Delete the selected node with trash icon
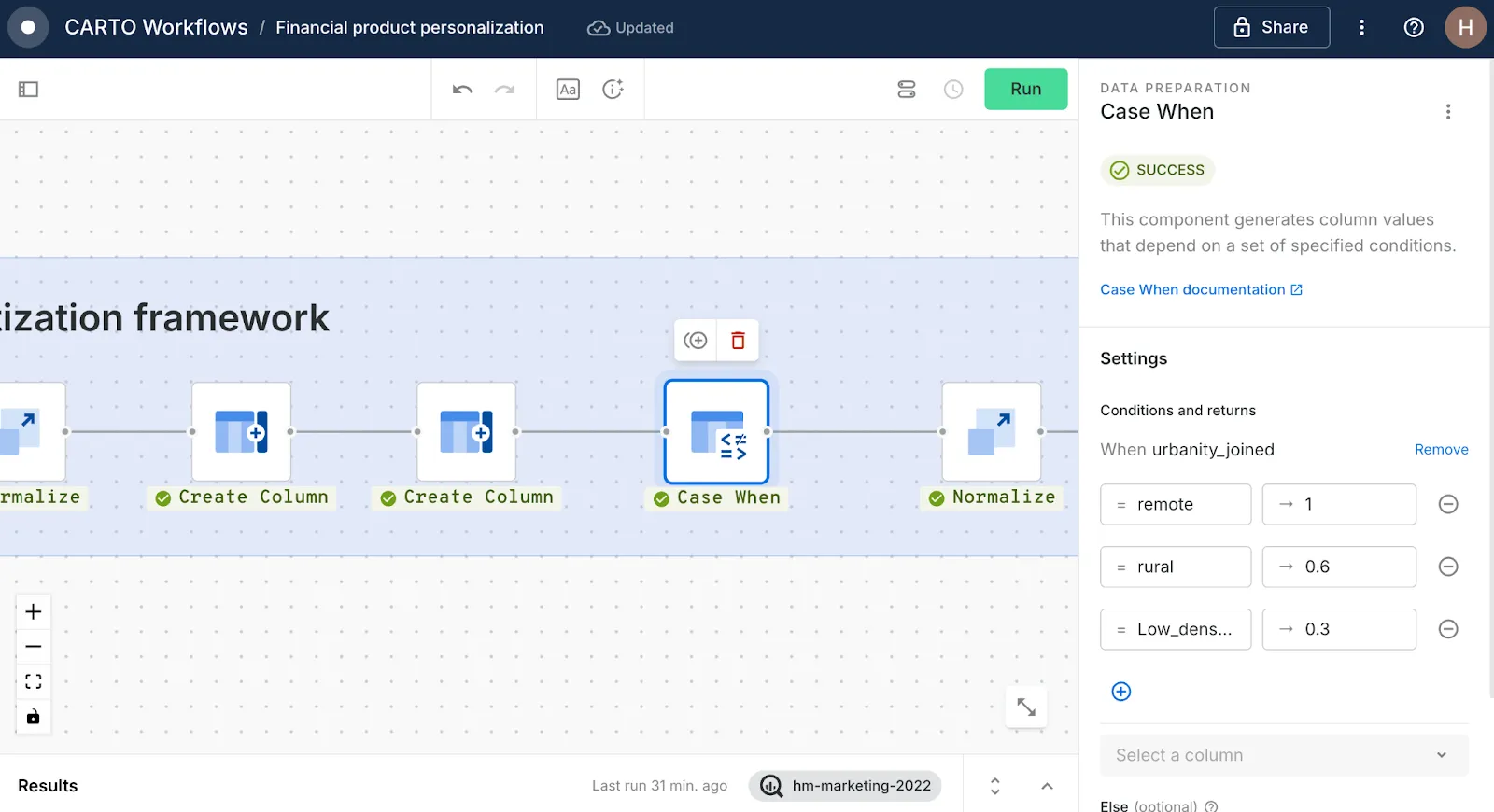The width and height of the screenshot is (1494, 812). point(738,341)
